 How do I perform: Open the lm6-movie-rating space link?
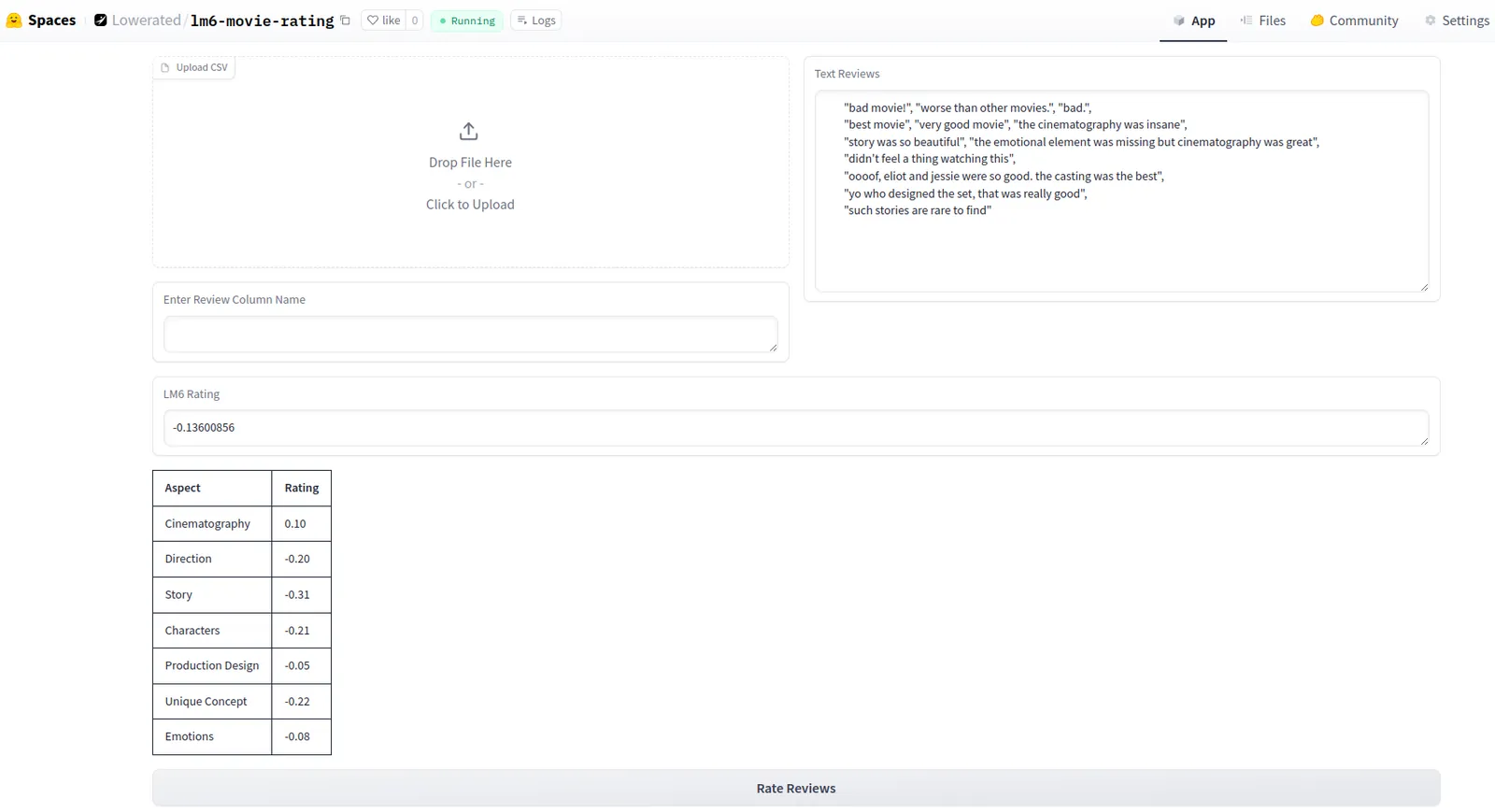(x=262, y=21)
